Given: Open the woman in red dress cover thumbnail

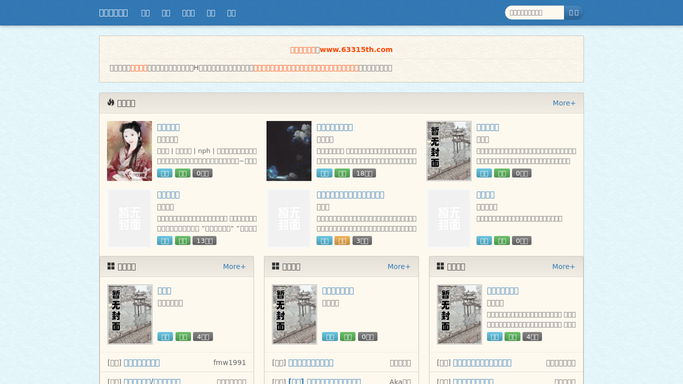Looking at the screenshot, I should coord(129,151).
